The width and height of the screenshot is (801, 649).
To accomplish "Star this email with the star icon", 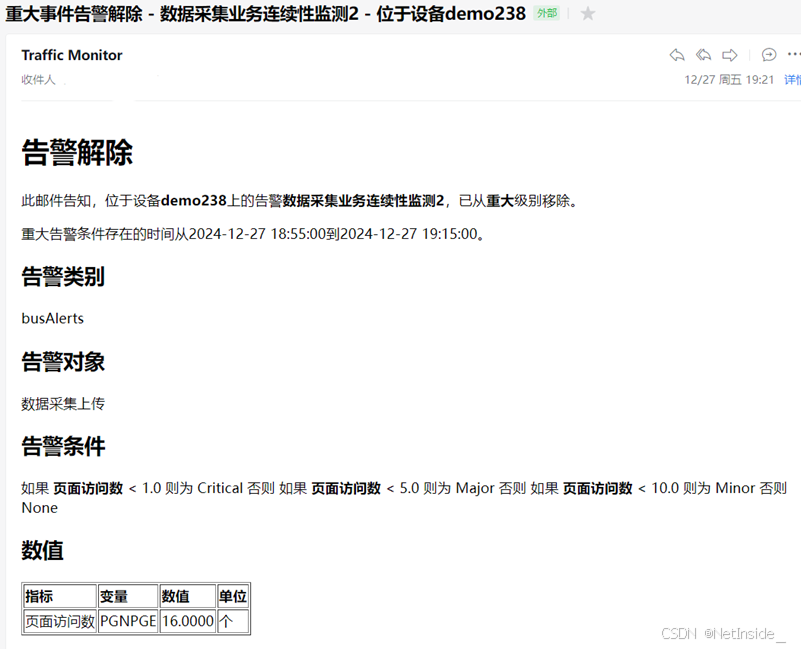I will click(x=588, y=13).
